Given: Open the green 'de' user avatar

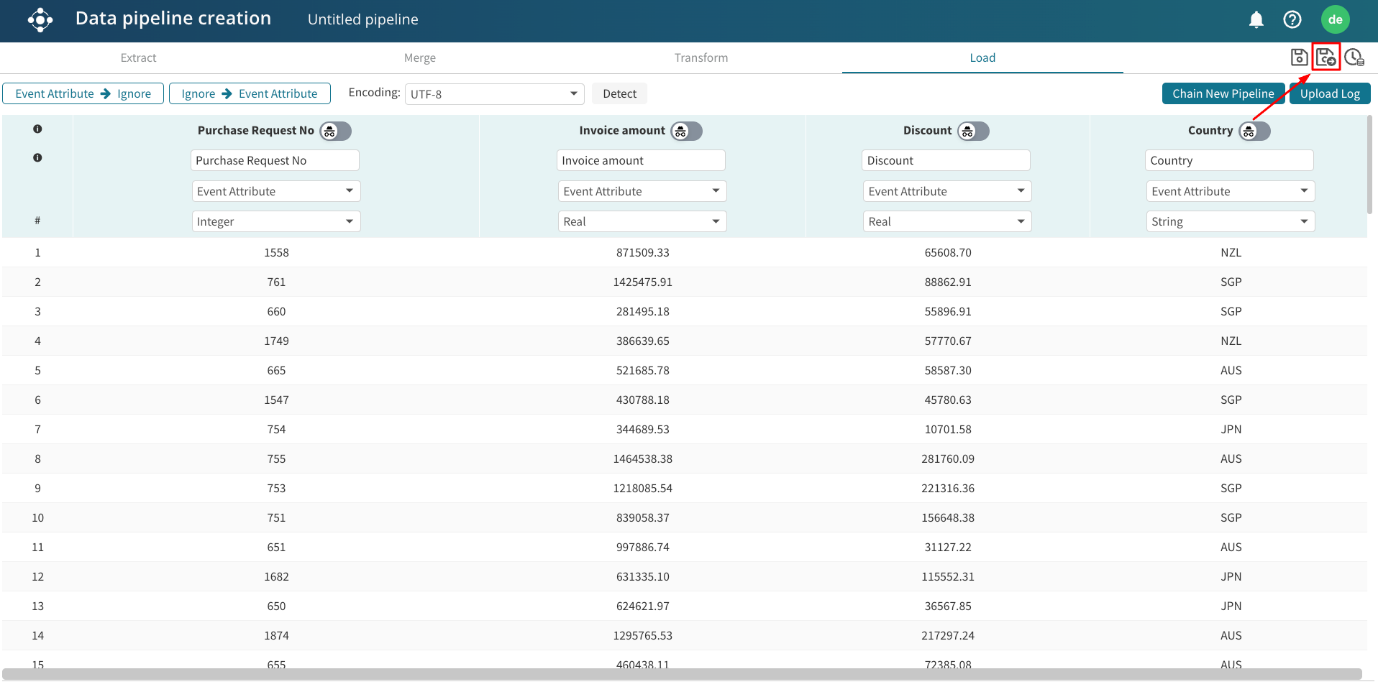Looking at the screenshot, I should click(1334, 20).
